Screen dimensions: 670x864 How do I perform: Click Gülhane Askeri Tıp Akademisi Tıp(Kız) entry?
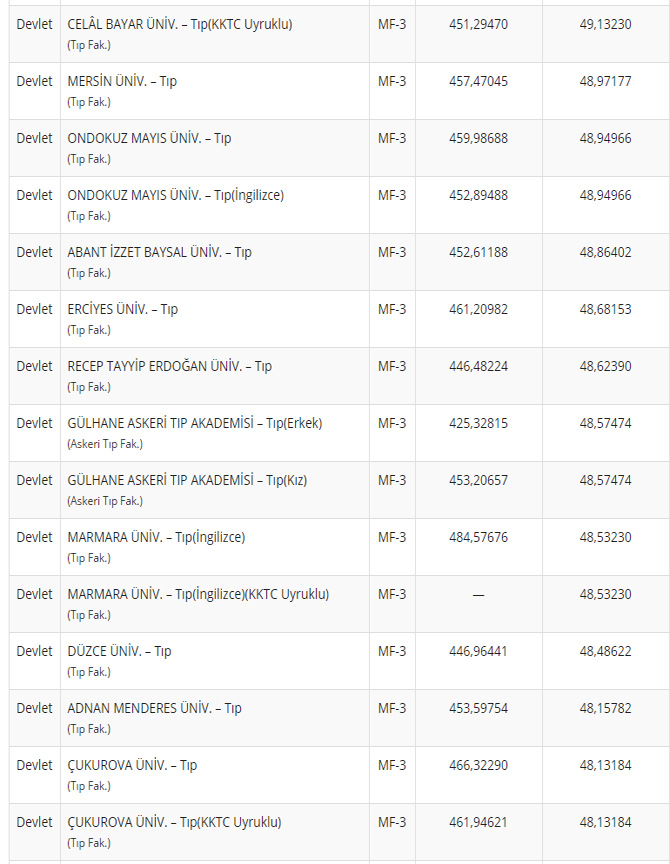[x=187, y=480]
